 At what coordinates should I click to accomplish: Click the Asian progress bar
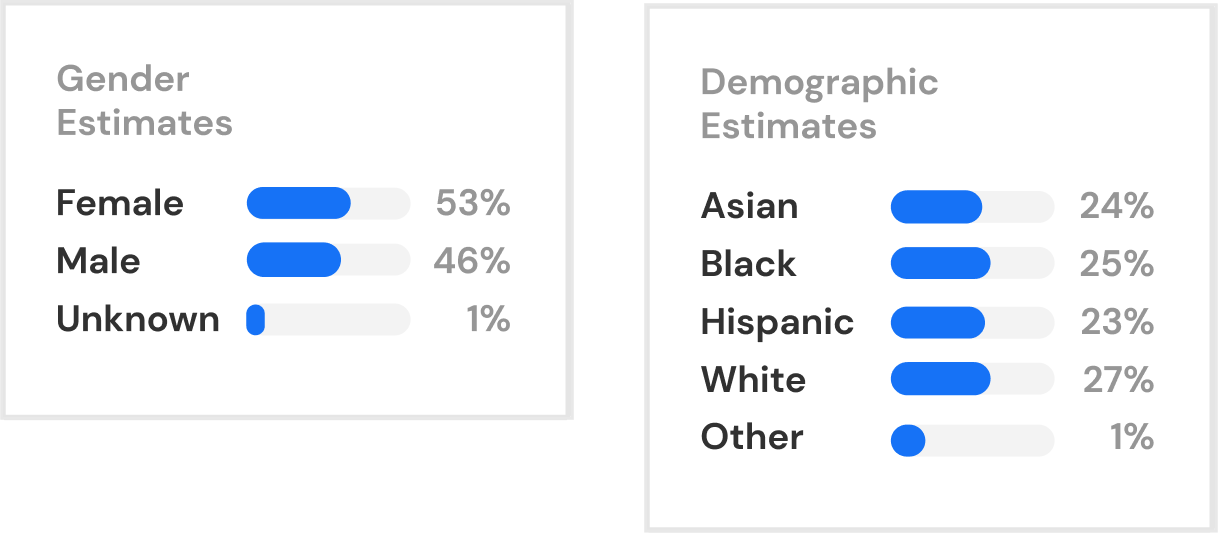(972, 207)
